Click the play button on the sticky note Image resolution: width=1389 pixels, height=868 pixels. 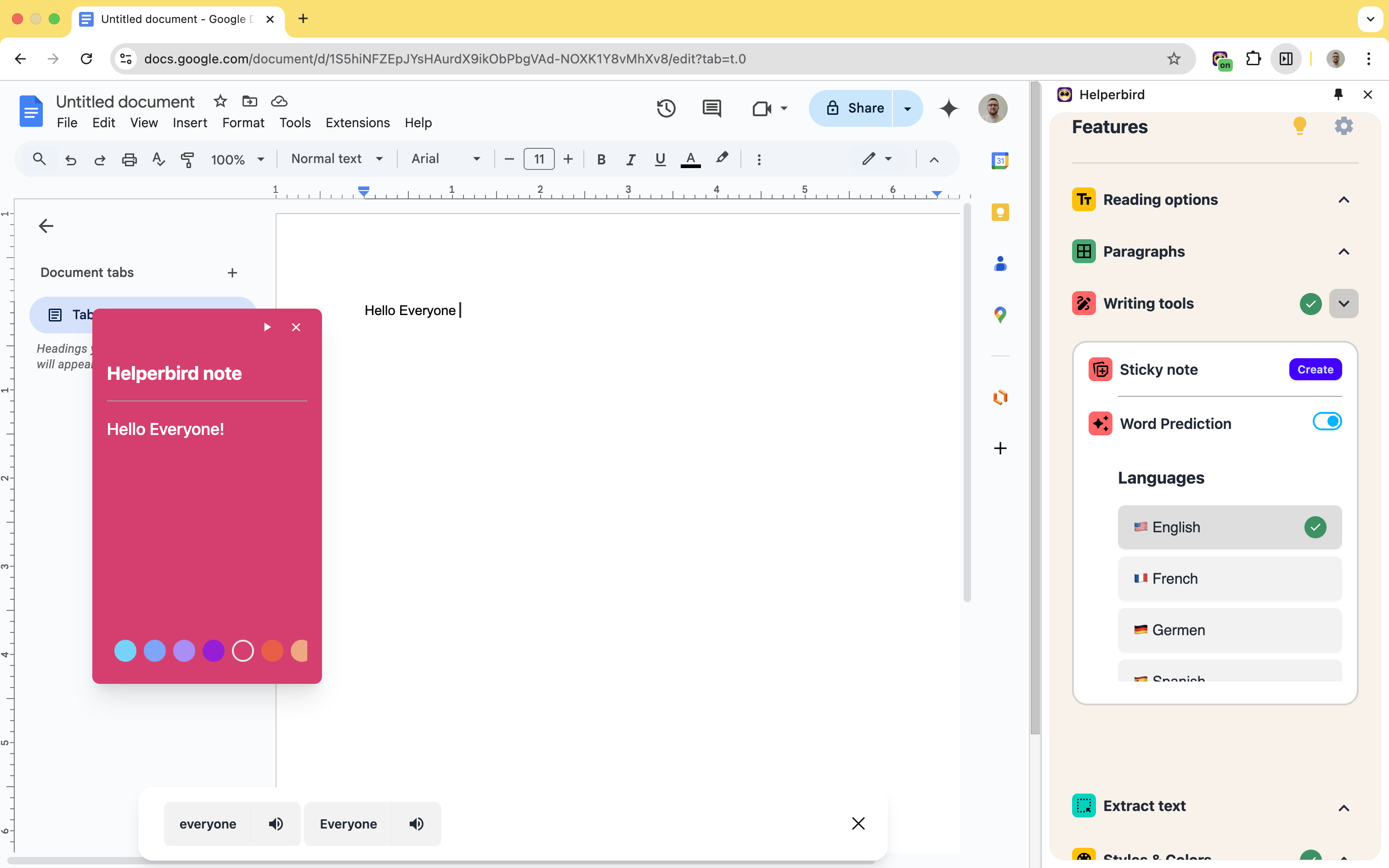[267, 327]
